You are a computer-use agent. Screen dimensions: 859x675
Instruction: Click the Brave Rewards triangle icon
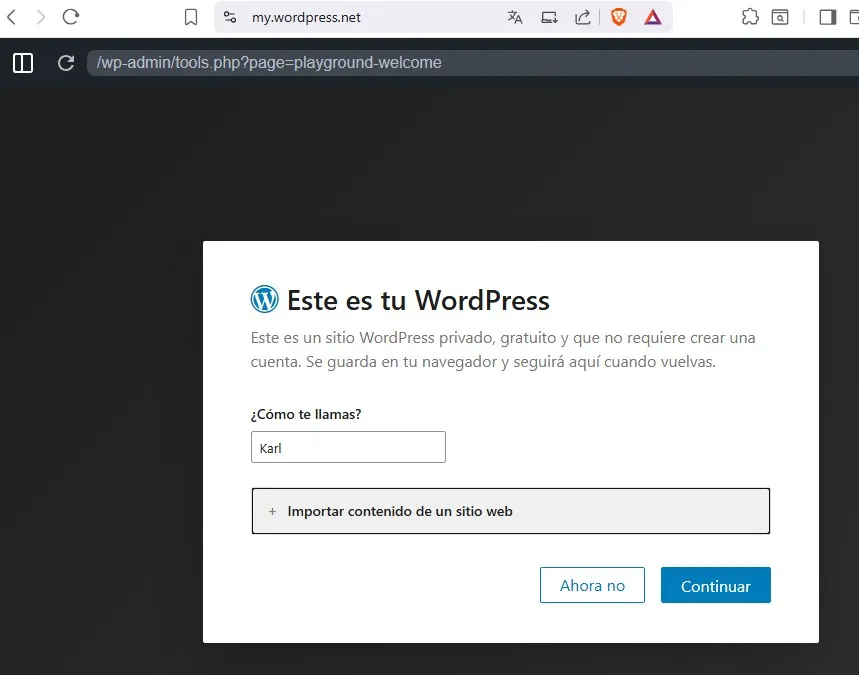(x=653, y=17)
